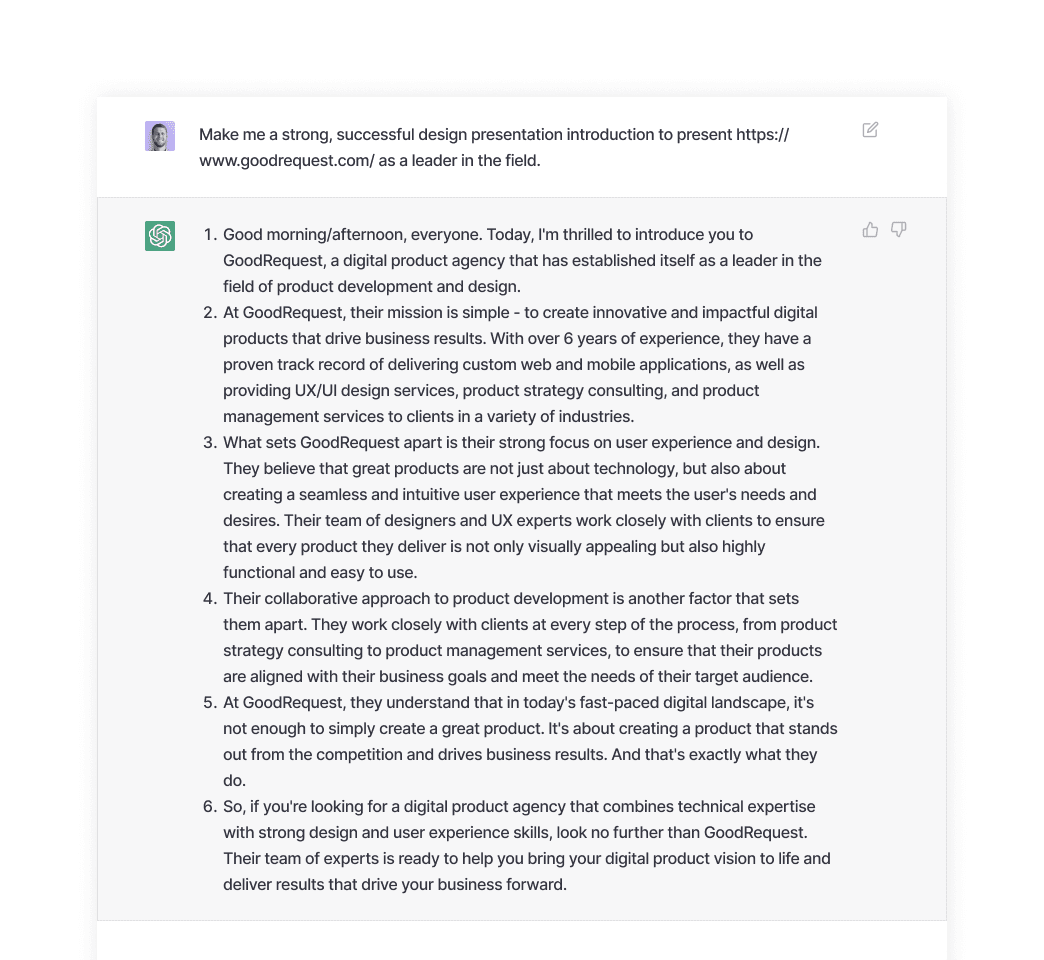Click list number 3 marker
Screen dimensions: 1044x960
click(210, 442)
